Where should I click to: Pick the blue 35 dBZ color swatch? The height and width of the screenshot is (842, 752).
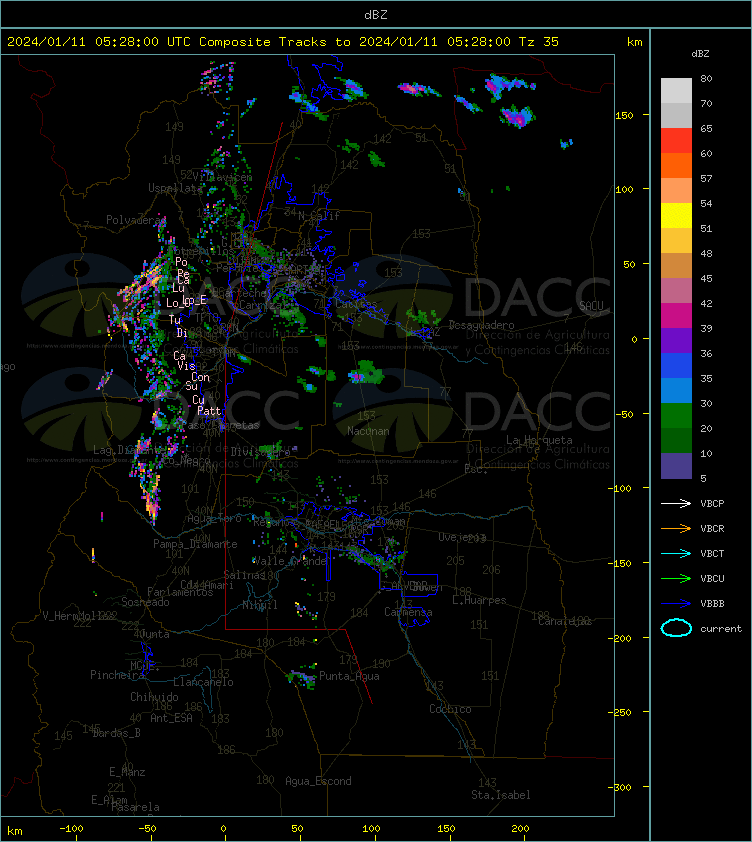click(x=676, y=365)
